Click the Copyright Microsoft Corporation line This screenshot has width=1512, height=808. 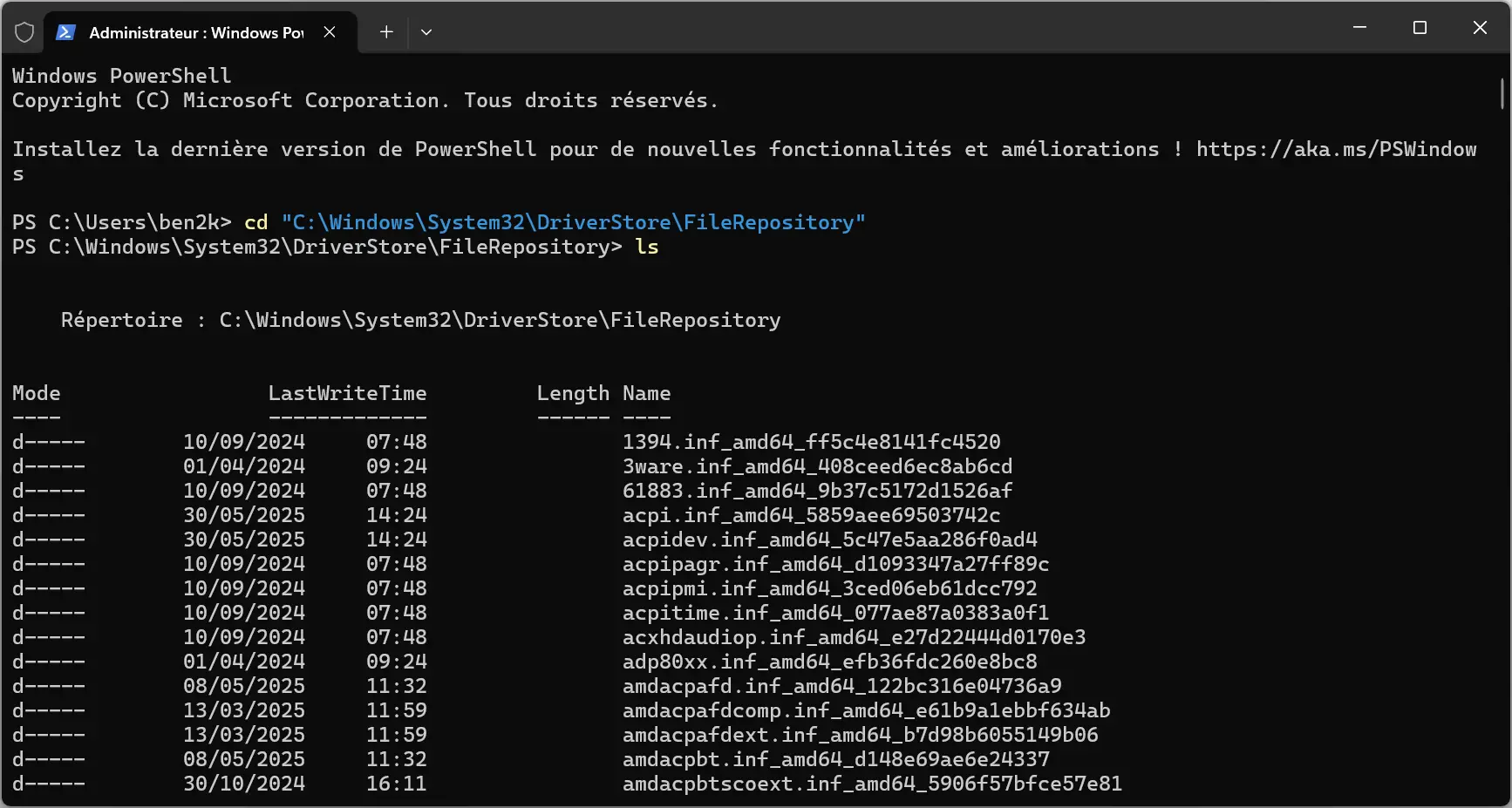pyautogui.click(x=365, y=100)
